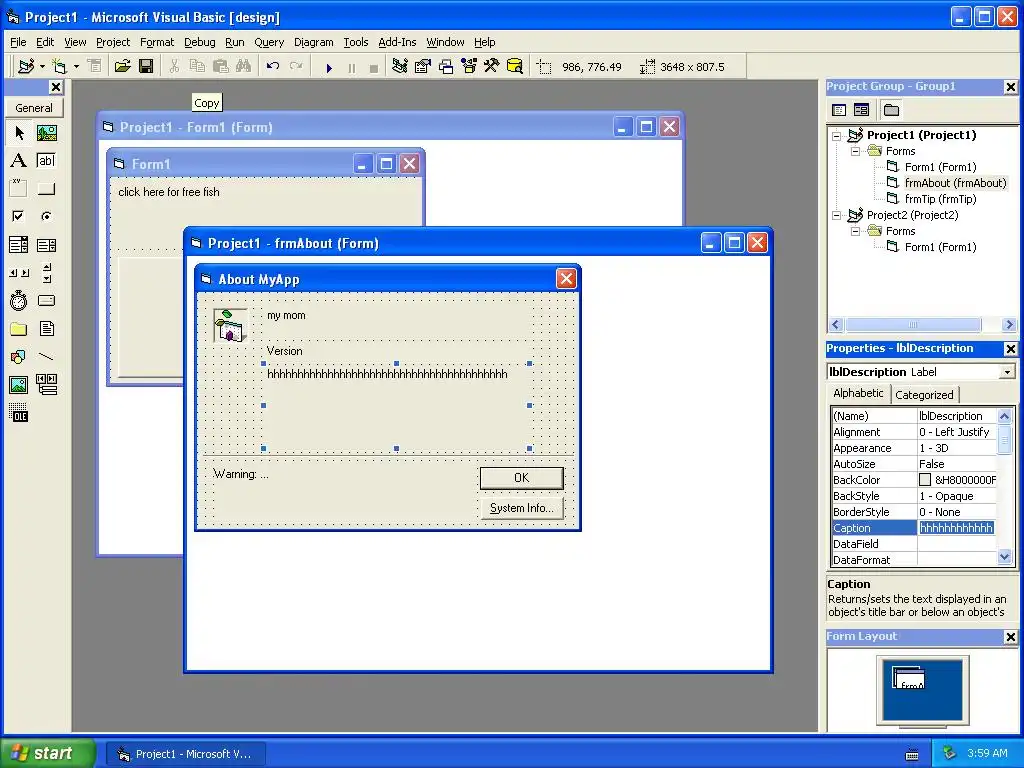Select the OLE container control tool
The height and width of the screenshot is (768, 1024).
(x=19, y=413)
